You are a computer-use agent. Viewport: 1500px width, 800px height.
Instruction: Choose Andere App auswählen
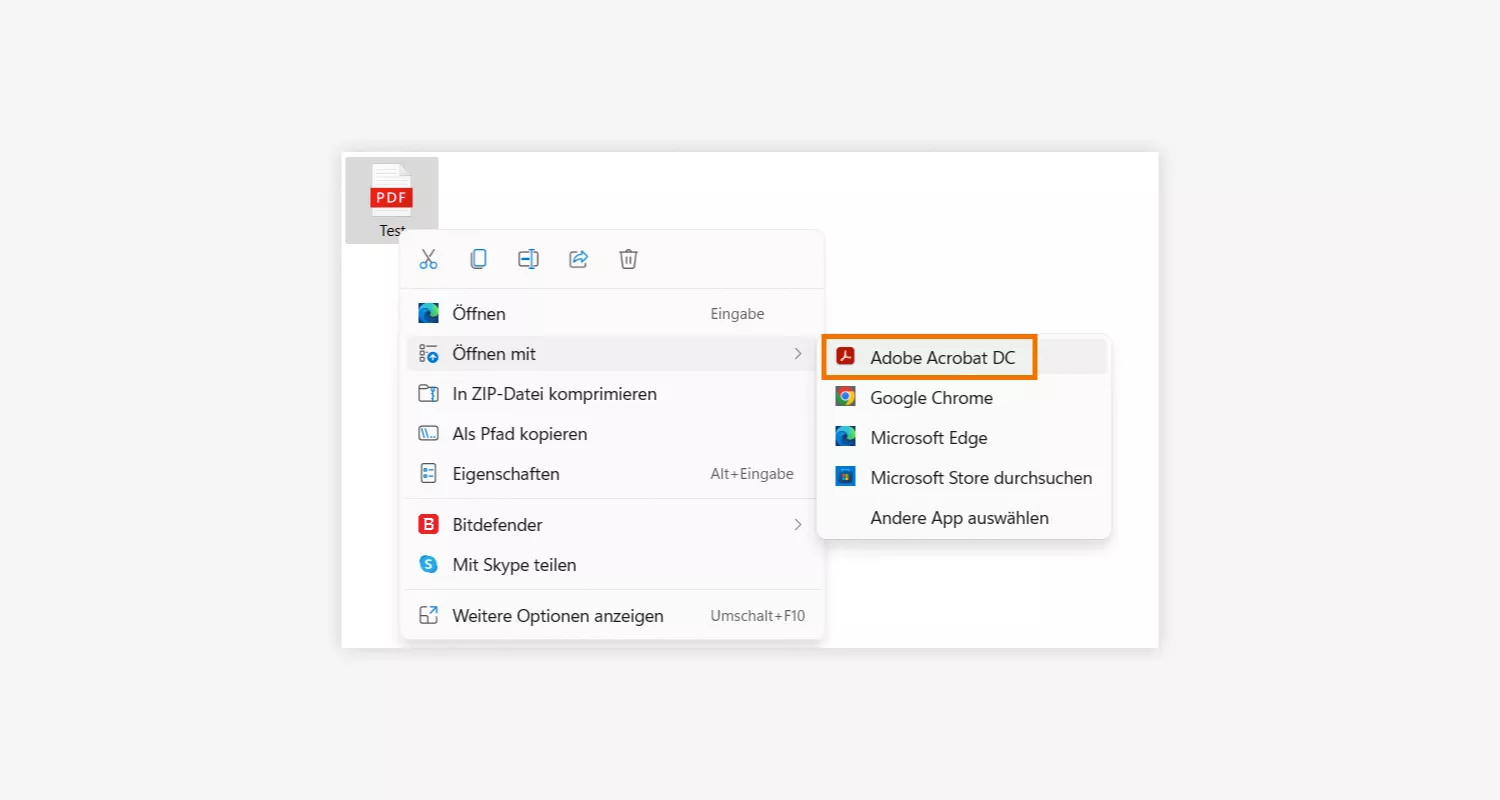click(964, 517)
